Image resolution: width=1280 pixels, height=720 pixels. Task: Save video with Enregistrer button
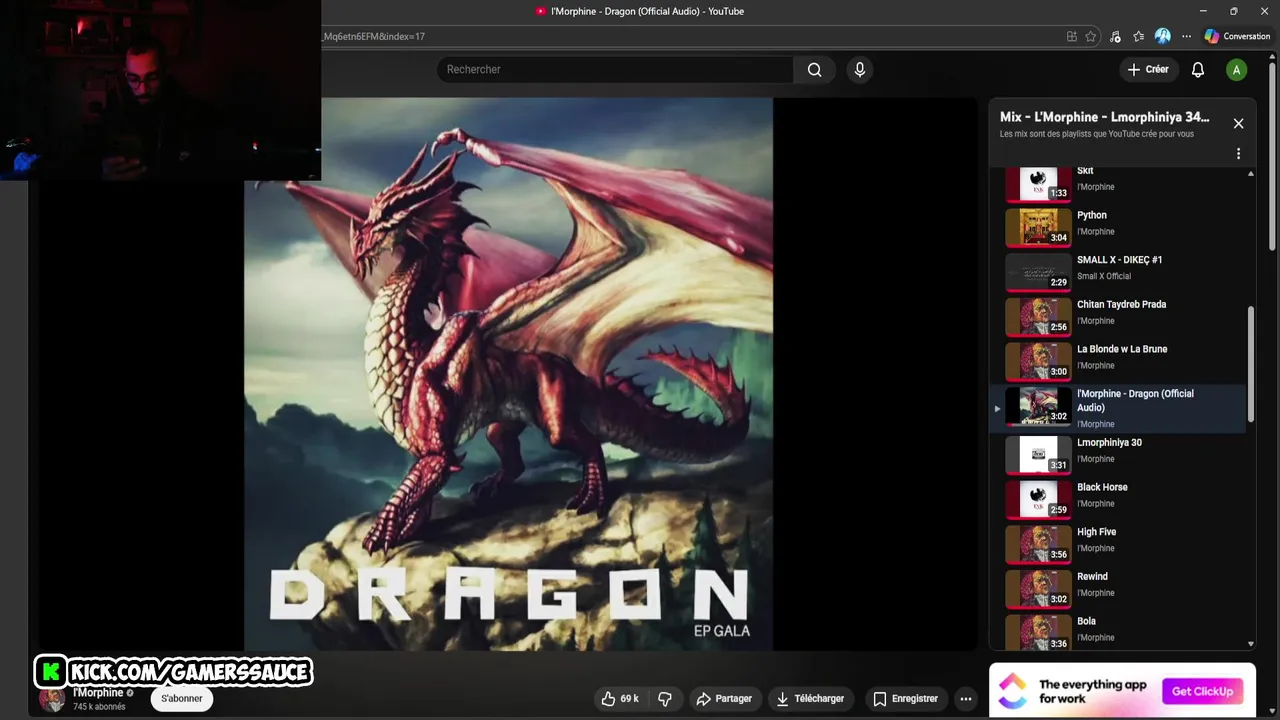[905, 699]
